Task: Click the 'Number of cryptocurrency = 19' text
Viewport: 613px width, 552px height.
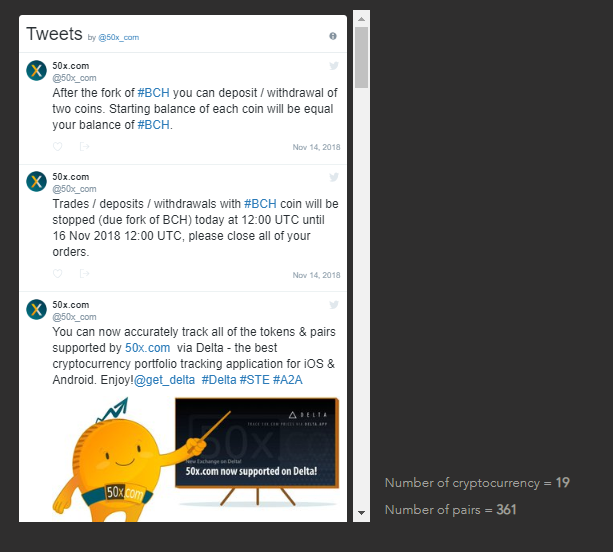Action: click(477, 483)
